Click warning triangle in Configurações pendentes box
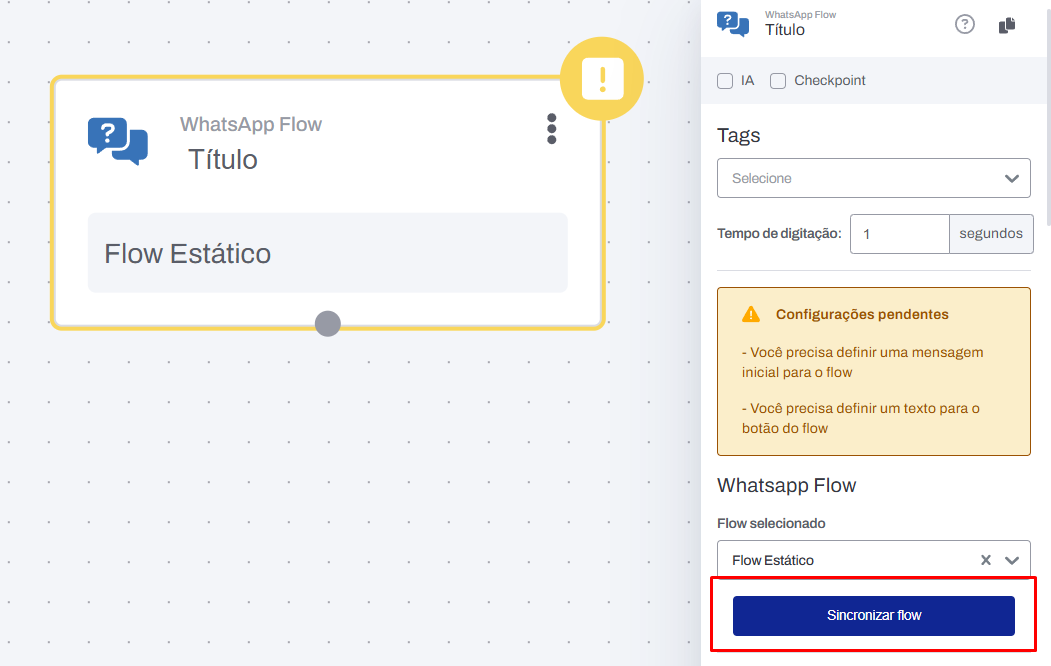This screenshot has width=1051, height=666. 751,314
